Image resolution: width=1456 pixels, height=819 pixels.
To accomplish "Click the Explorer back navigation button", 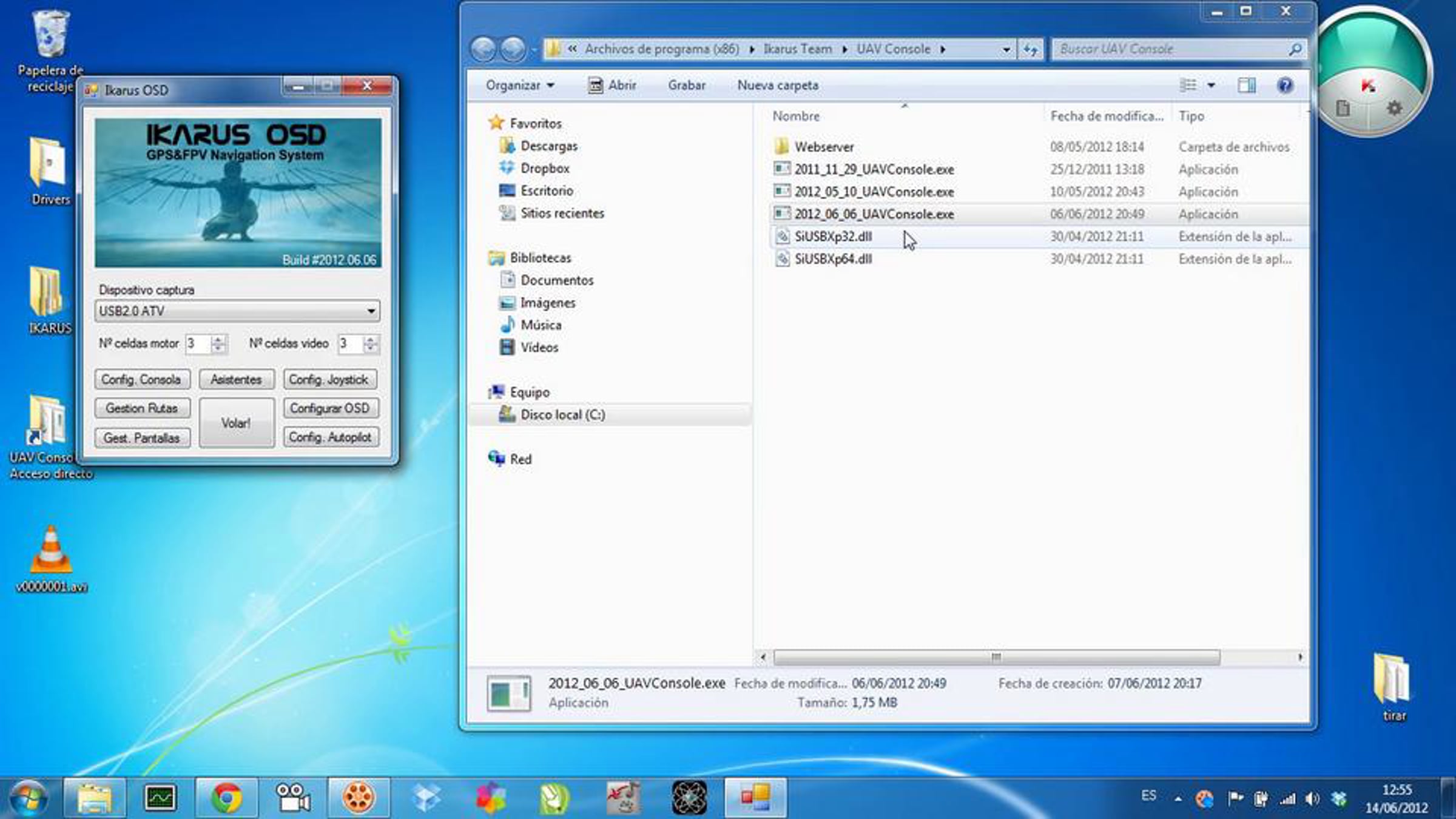I will 484,49.
